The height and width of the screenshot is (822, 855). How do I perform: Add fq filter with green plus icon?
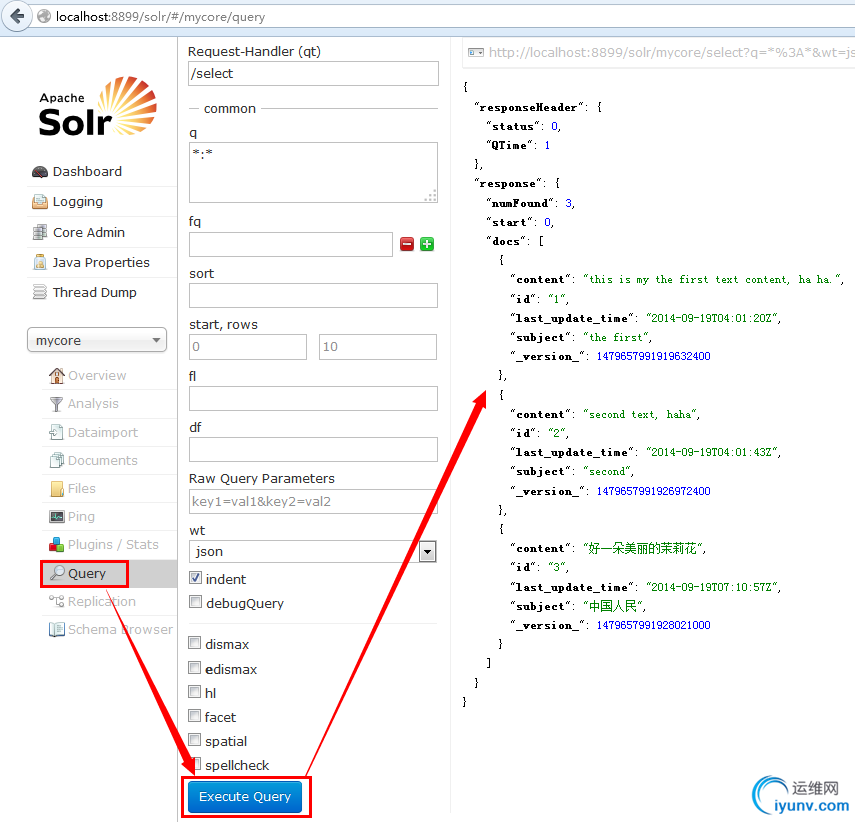pos(427,244)
